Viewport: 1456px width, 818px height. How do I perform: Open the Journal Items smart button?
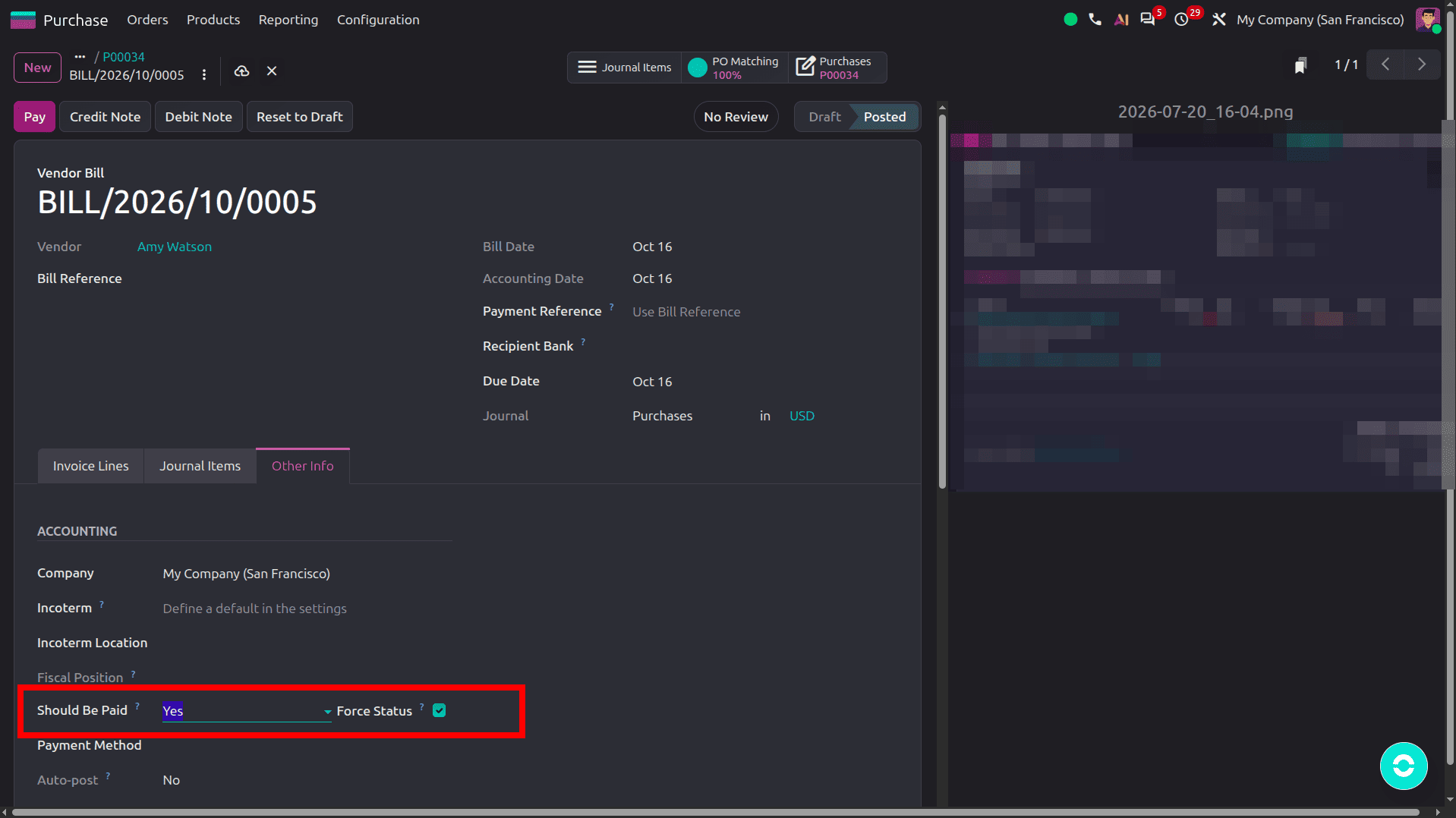625,68
